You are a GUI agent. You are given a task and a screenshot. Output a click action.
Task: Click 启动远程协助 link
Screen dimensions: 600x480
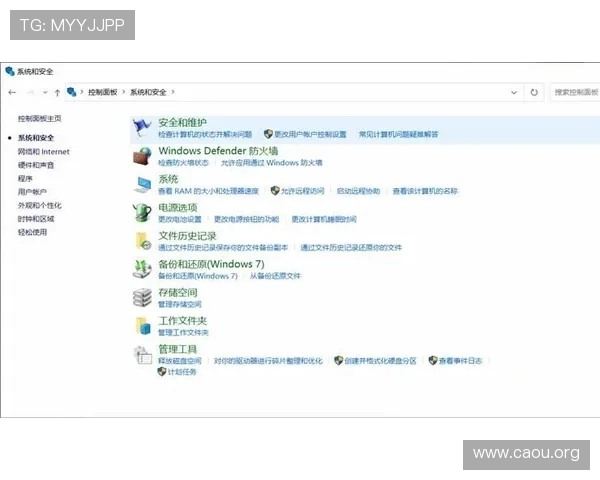(358, 191)
